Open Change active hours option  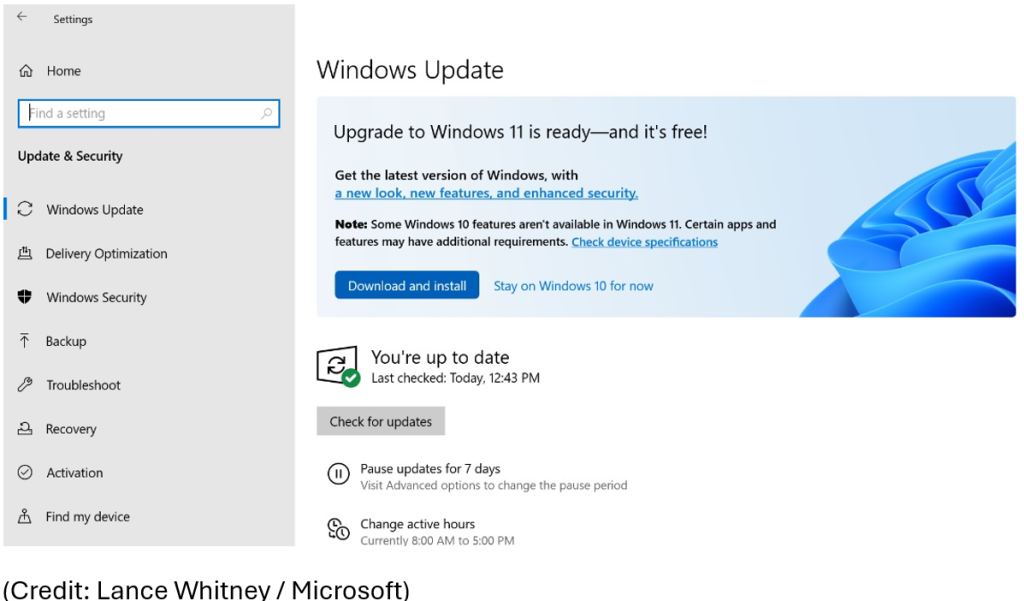click(418, 524)
